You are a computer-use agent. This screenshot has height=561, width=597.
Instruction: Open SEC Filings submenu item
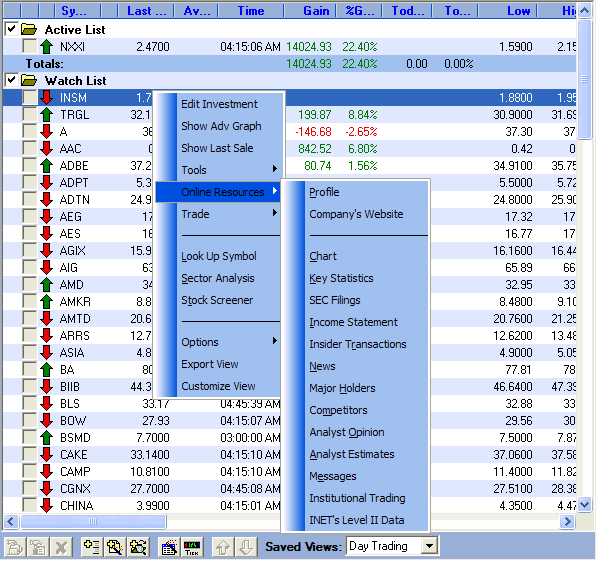tap(356, 300)
